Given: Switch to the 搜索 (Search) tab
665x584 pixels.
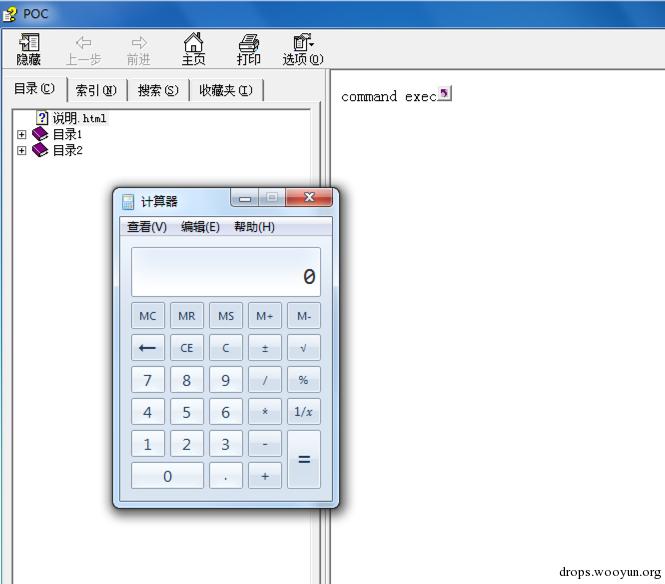Looking at the screenshot, I should [158, 90].
